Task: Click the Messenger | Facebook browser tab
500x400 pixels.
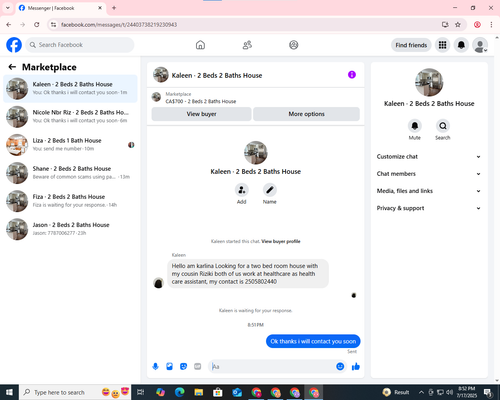Action: pyautogui.click(x=61, y=8)
